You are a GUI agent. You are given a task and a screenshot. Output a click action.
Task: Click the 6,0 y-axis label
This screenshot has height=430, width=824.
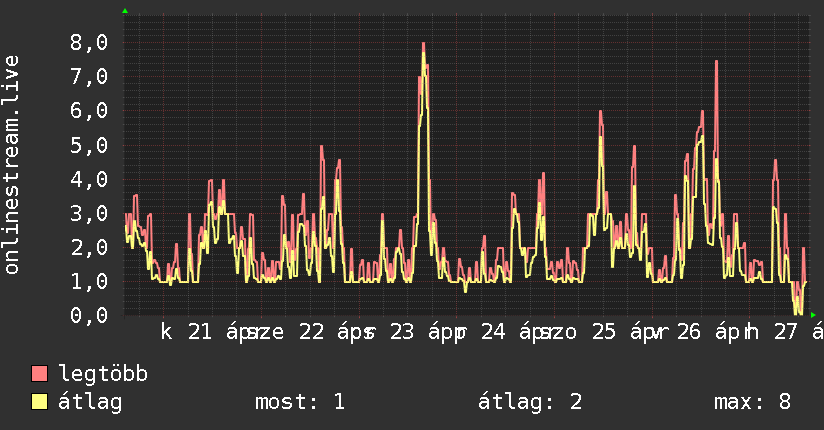coord(89,111)
